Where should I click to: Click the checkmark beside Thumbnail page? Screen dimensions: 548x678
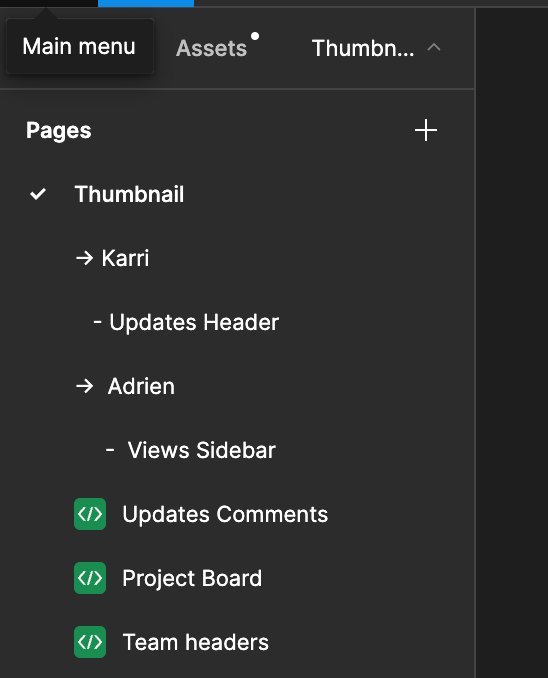(x=38, y=194)
